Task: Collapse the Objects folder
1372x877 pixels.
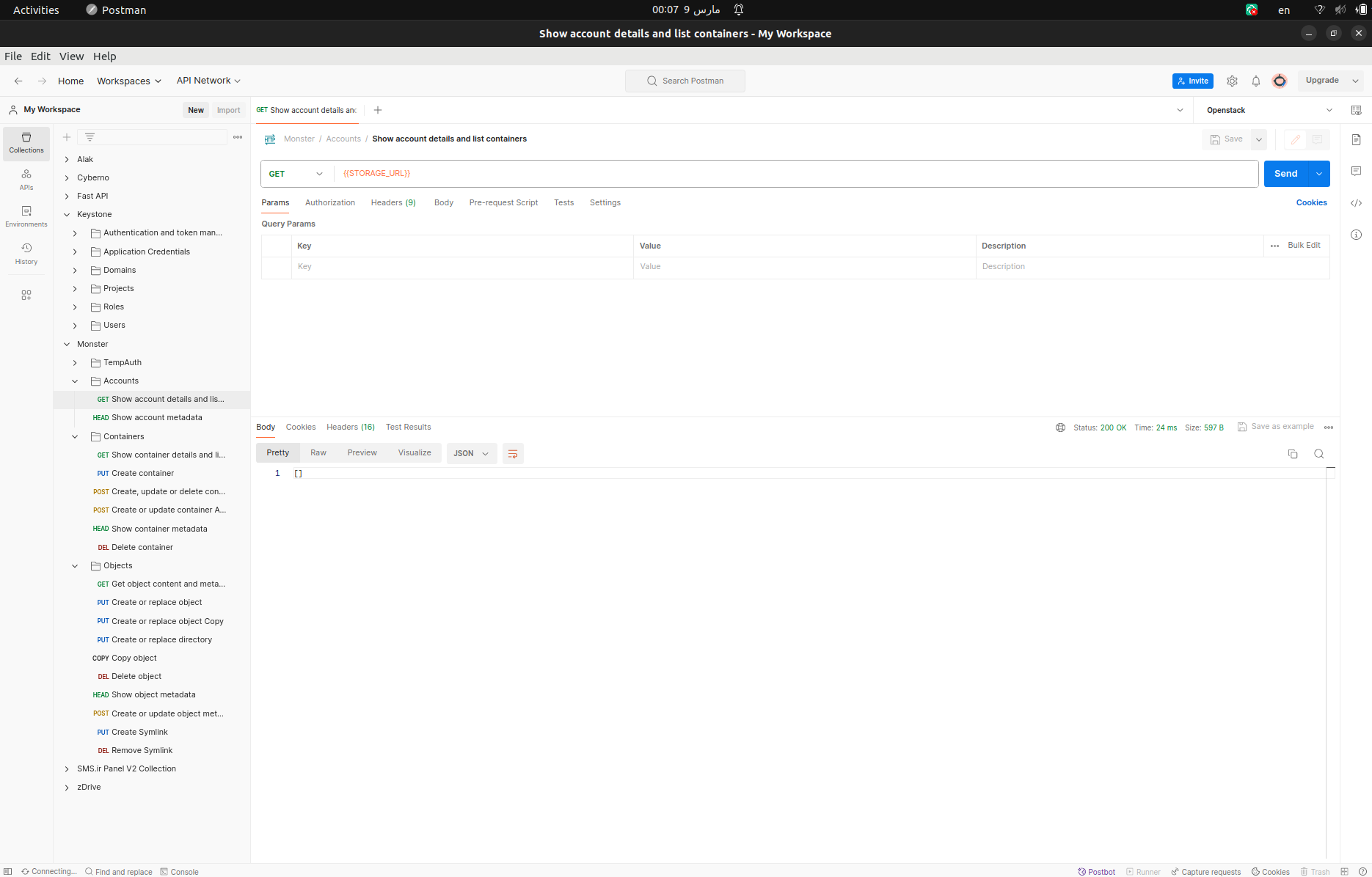Action: pyautogui.click(x=75, y=566)
